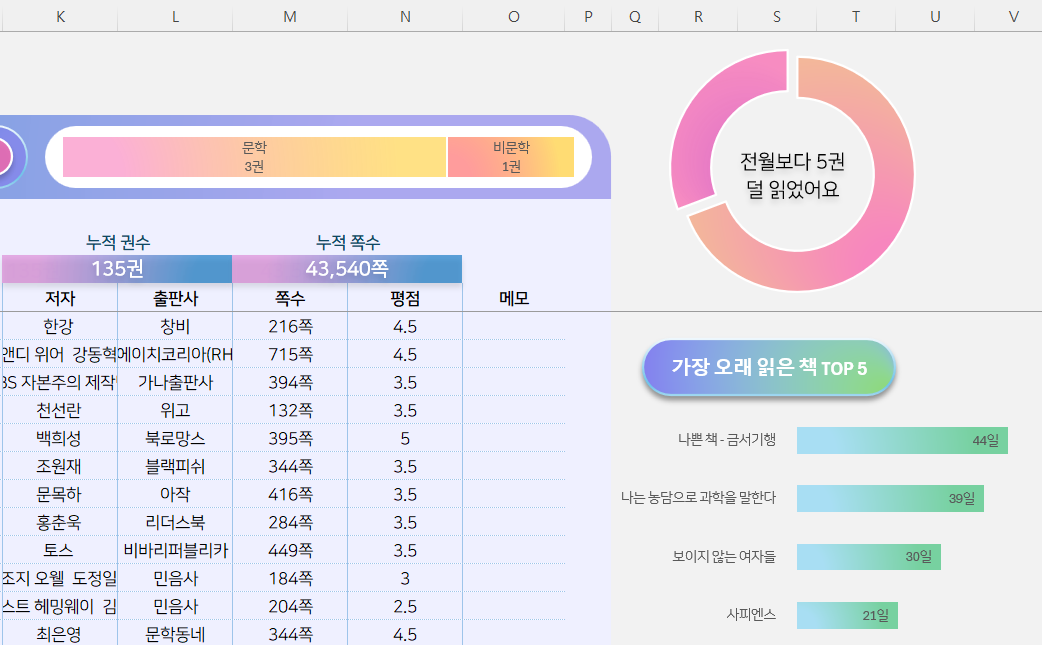Click the '보이지 않는 여자들' chart label

click(x=723, y=557)
